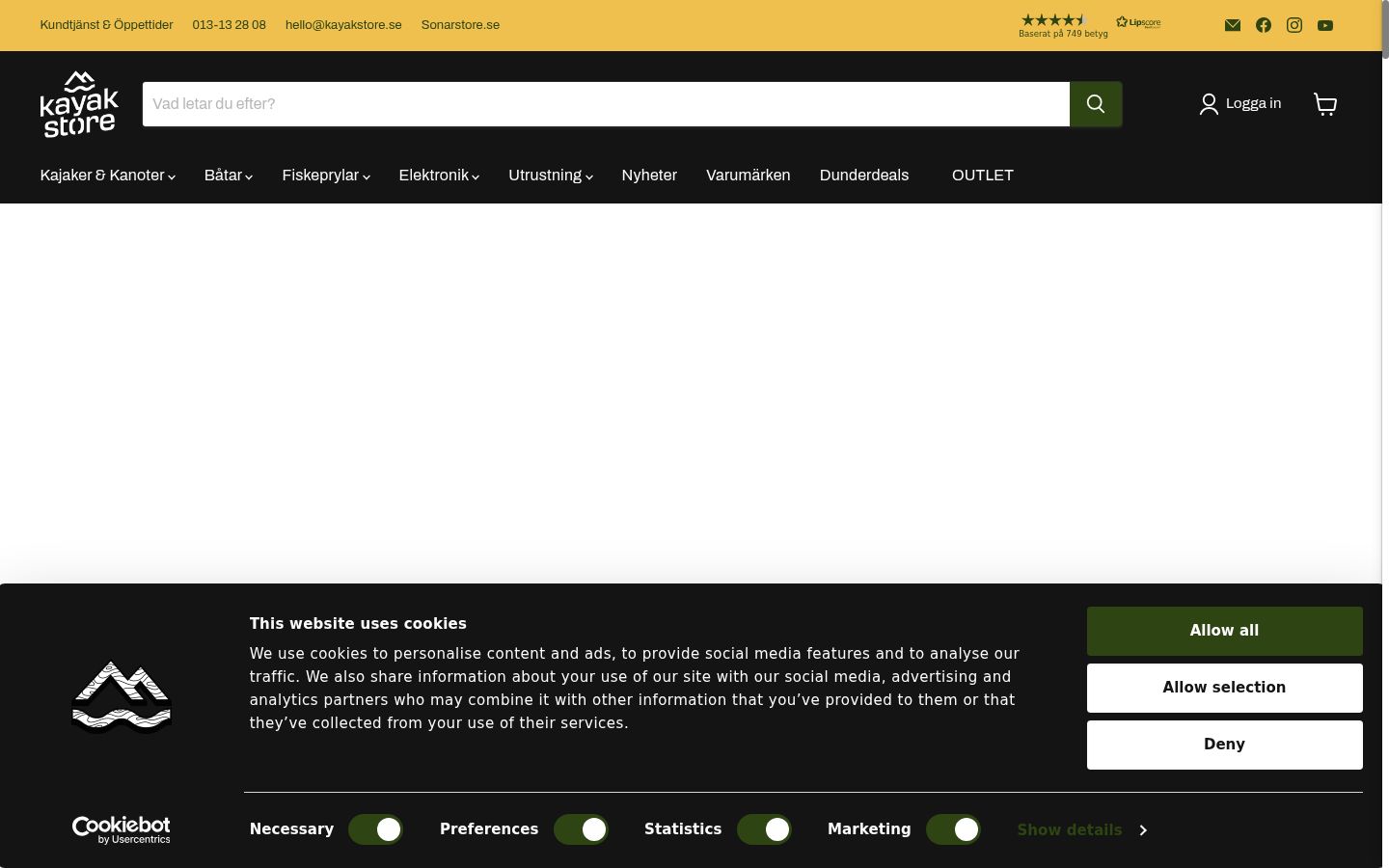This screenshot has height=868, width=1389.
Task: Click Logga in to sign in
Action: (x=1240, y=104)
